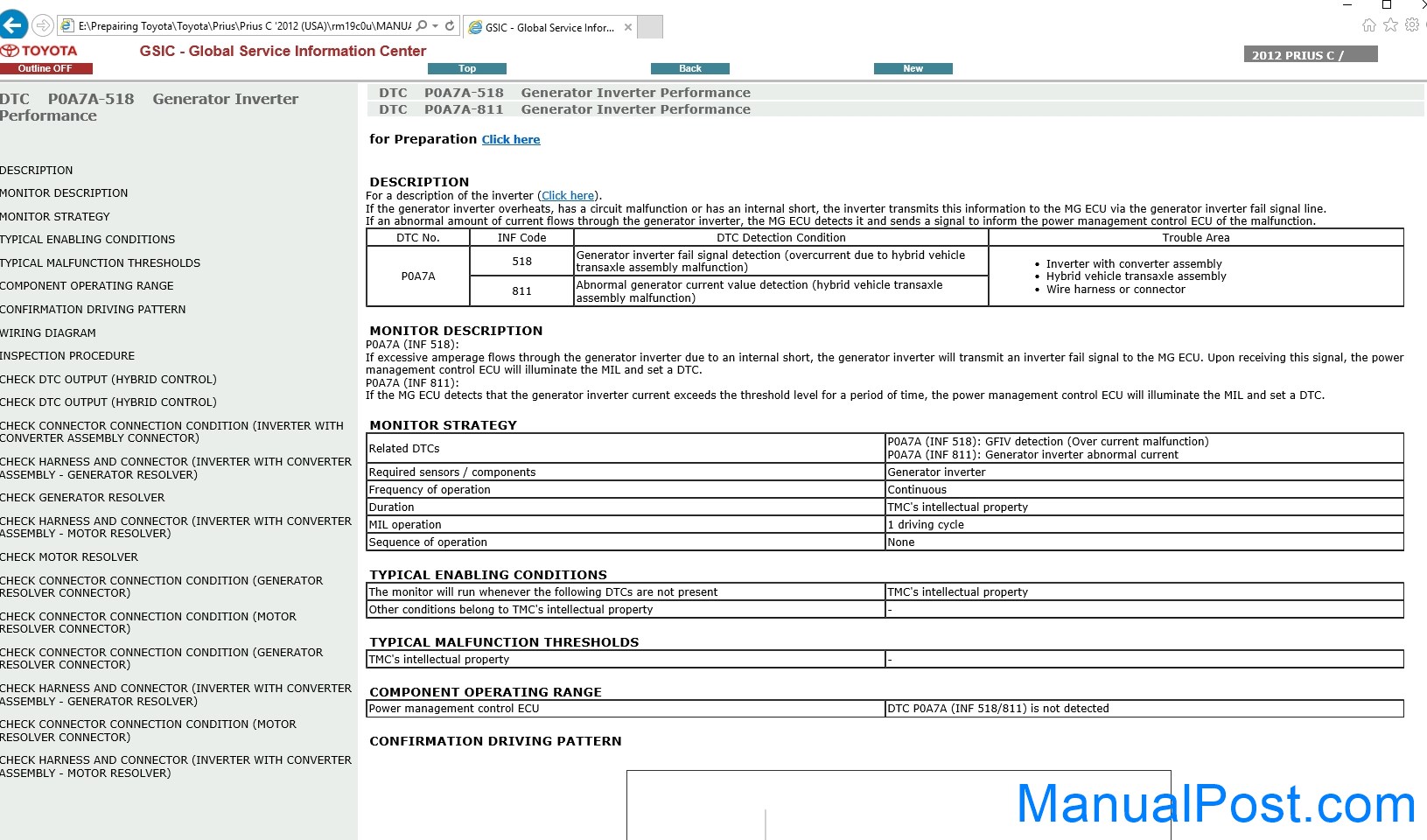Open CONFIRMATION DRIVING PATTERN outline entry
Image resolution: width=1427 pixels, height=840 pixels.
[93, 310]
